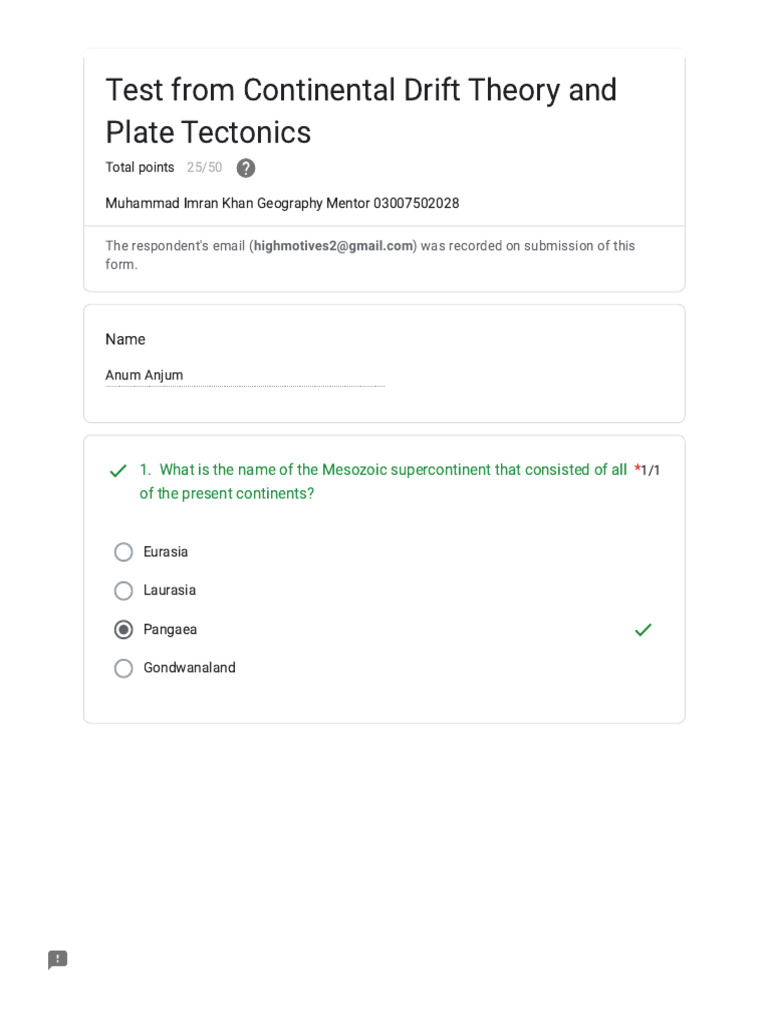The image size is (768, 1024).
Task: Click the 1/1 score for question 1
Action: pyautogui.click(x=651, y=470)
